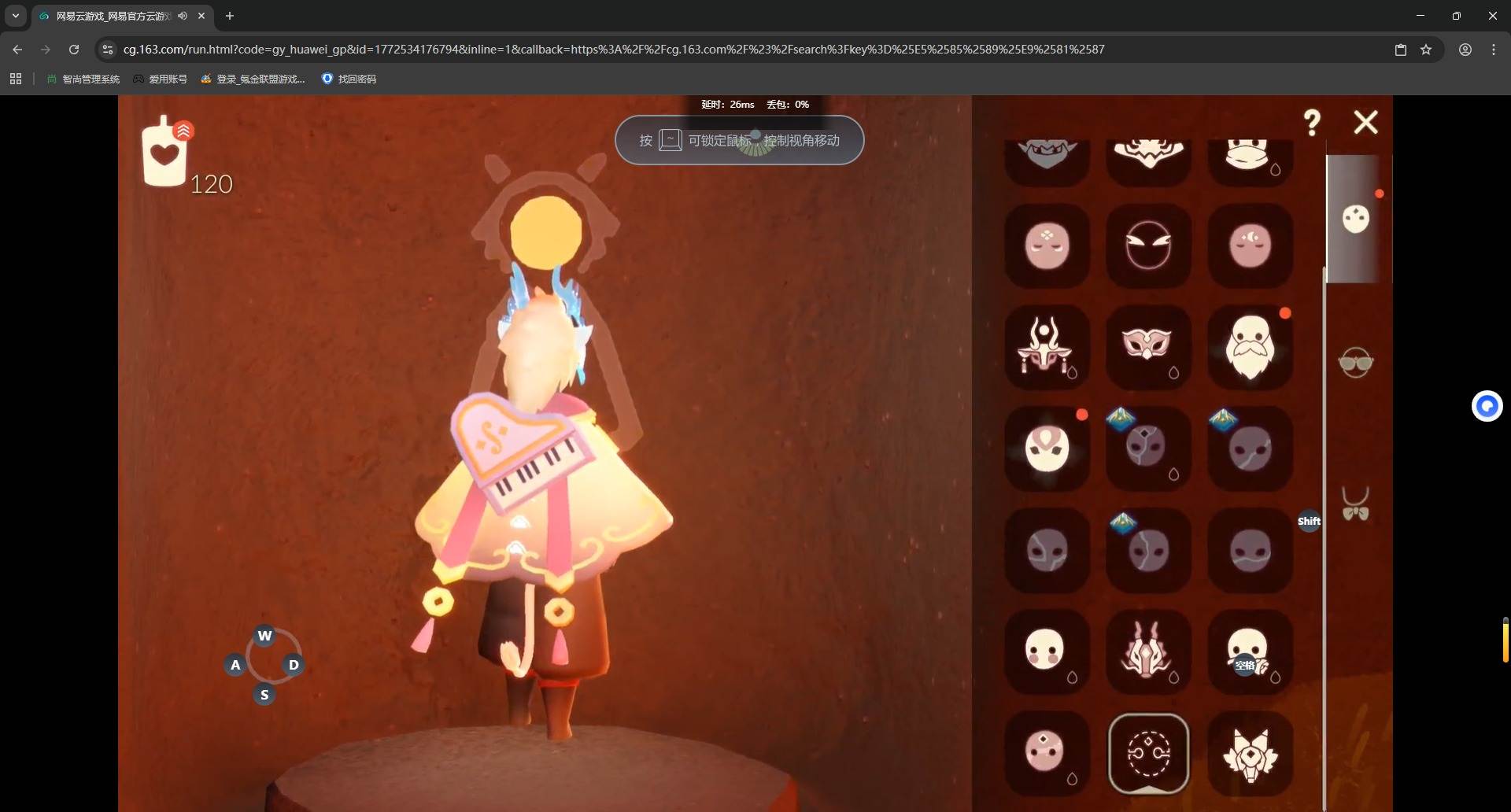Click the 延时: 26ms latency readout
The height and width of the screenshot is (812, 1511).
pos(728,105)
